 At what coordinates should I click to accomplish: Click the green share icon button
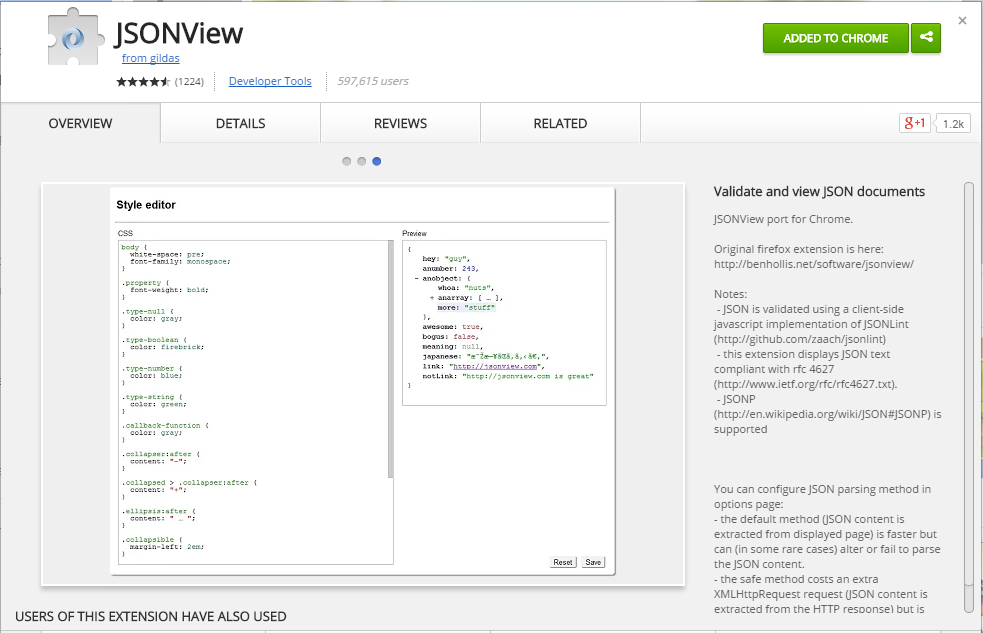(926, 38)
